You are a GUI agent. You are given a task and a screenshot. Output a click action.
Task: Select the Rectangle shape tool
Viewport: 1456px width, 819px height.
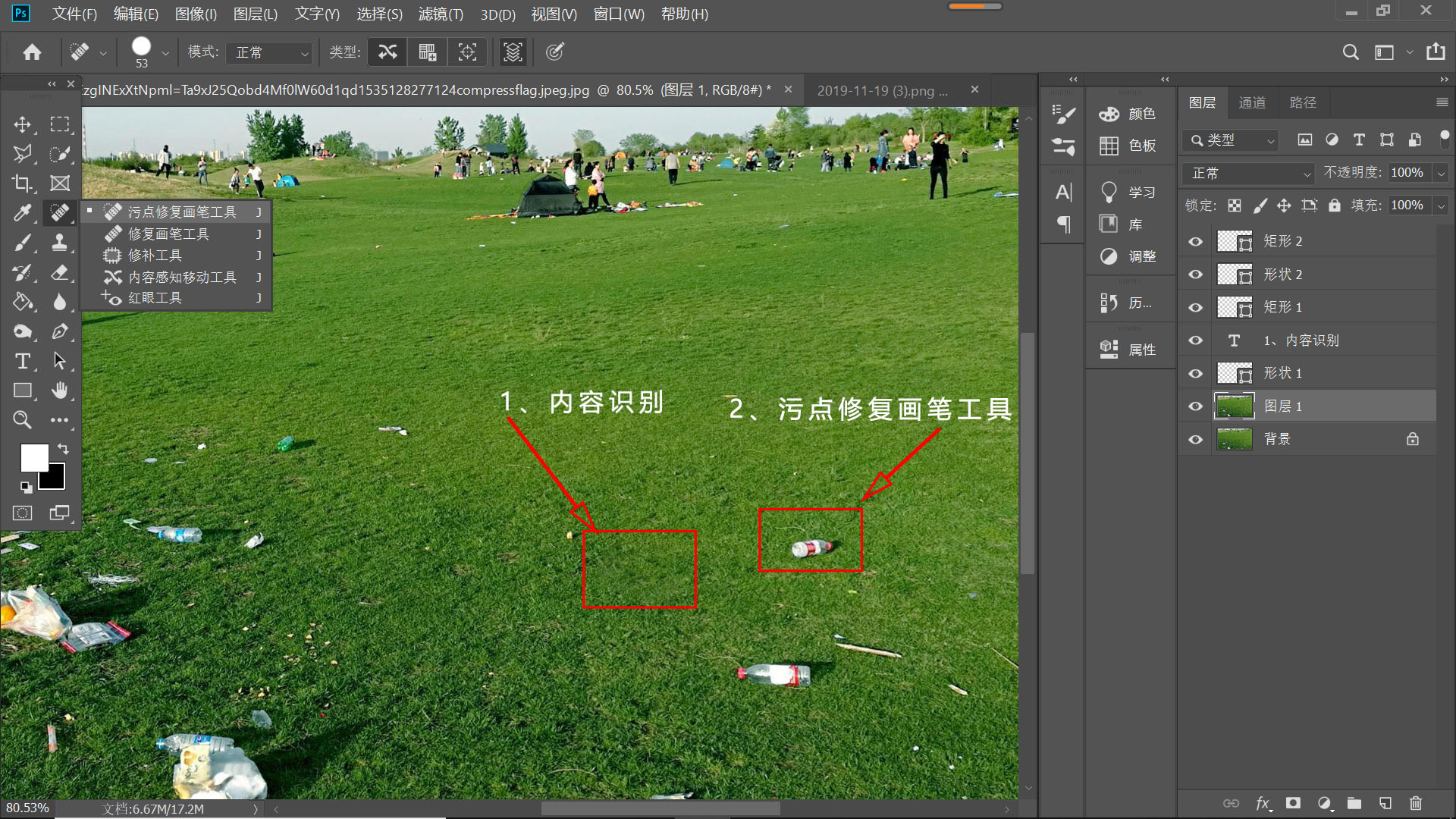coord(22,391)
